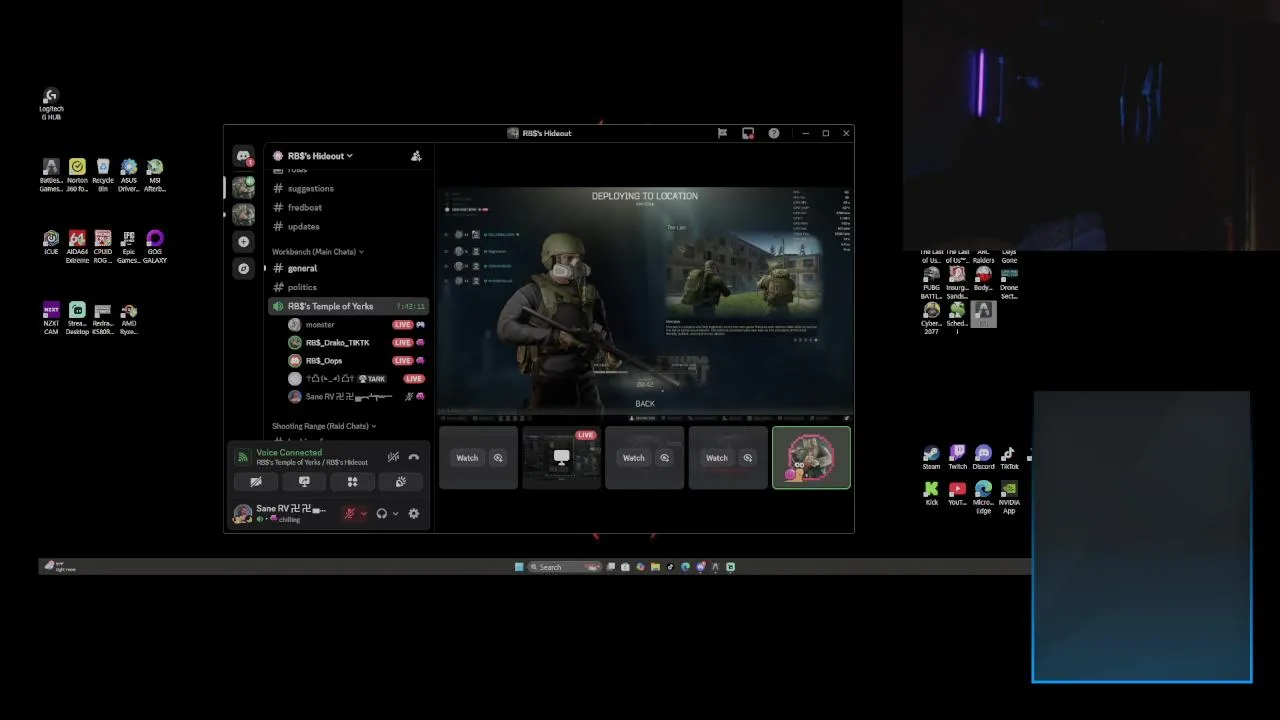Screen dimensions: 1280x720
Task: Open Recycle Bin desktop icon
Action: tap(103, 175)
